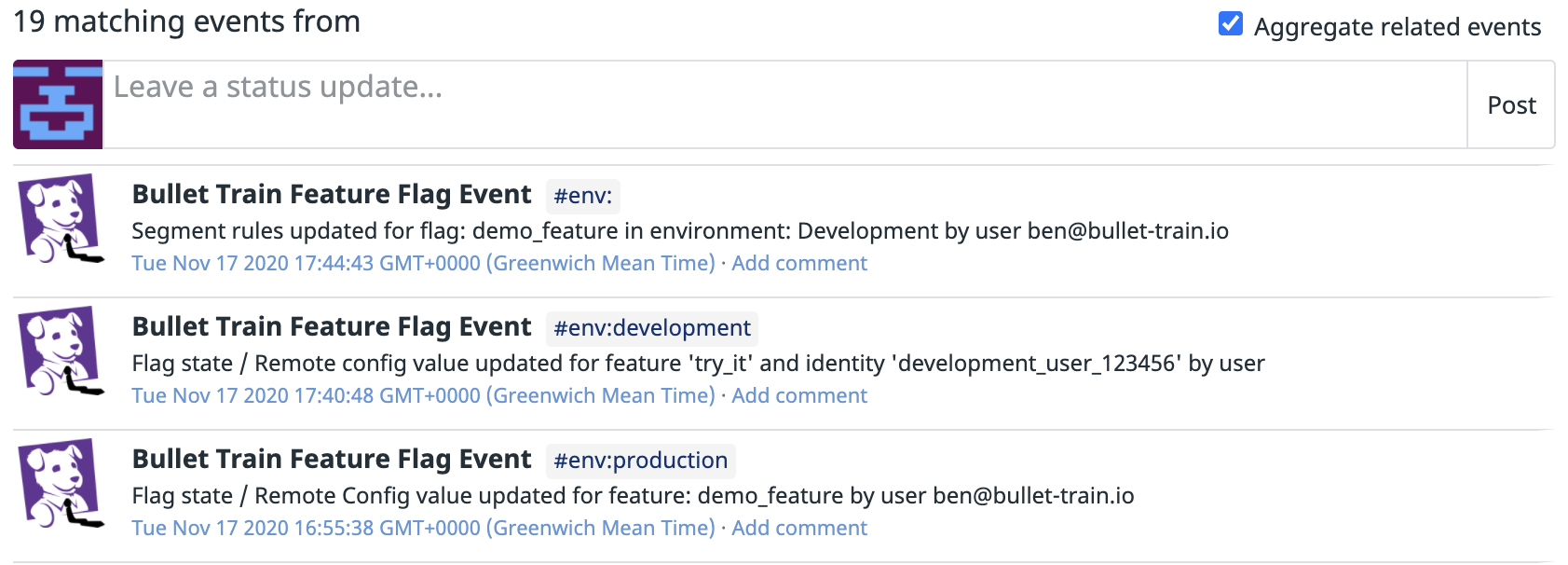Add comment on the 16:55:38 production event
This screenshot has width=1568, height=565.
798,529
